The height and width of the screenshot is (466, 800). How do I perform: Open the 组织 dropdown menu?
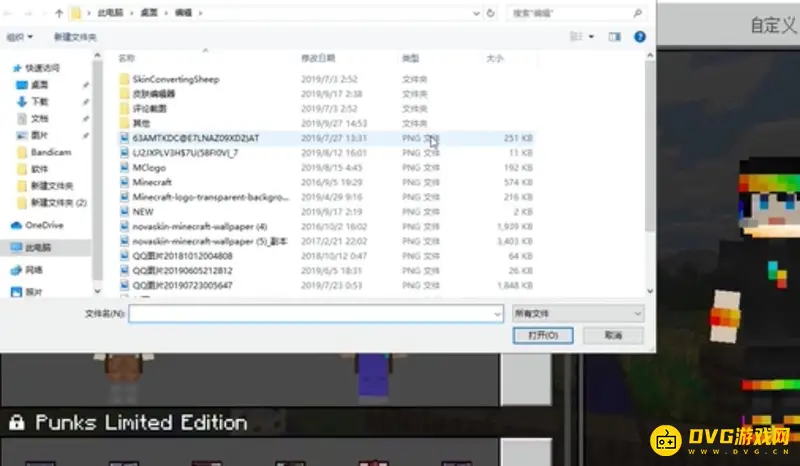[x=19, y=37]
